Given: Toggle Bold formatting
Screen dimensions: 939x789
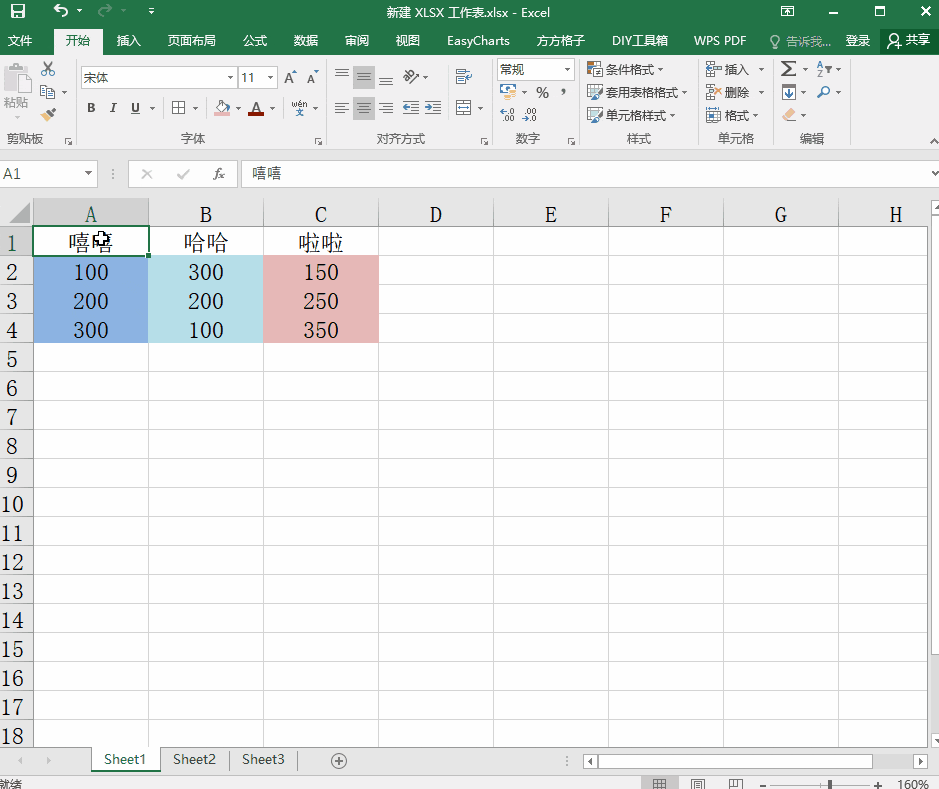Looking at the screenshot, I should [x=91, y=108].
